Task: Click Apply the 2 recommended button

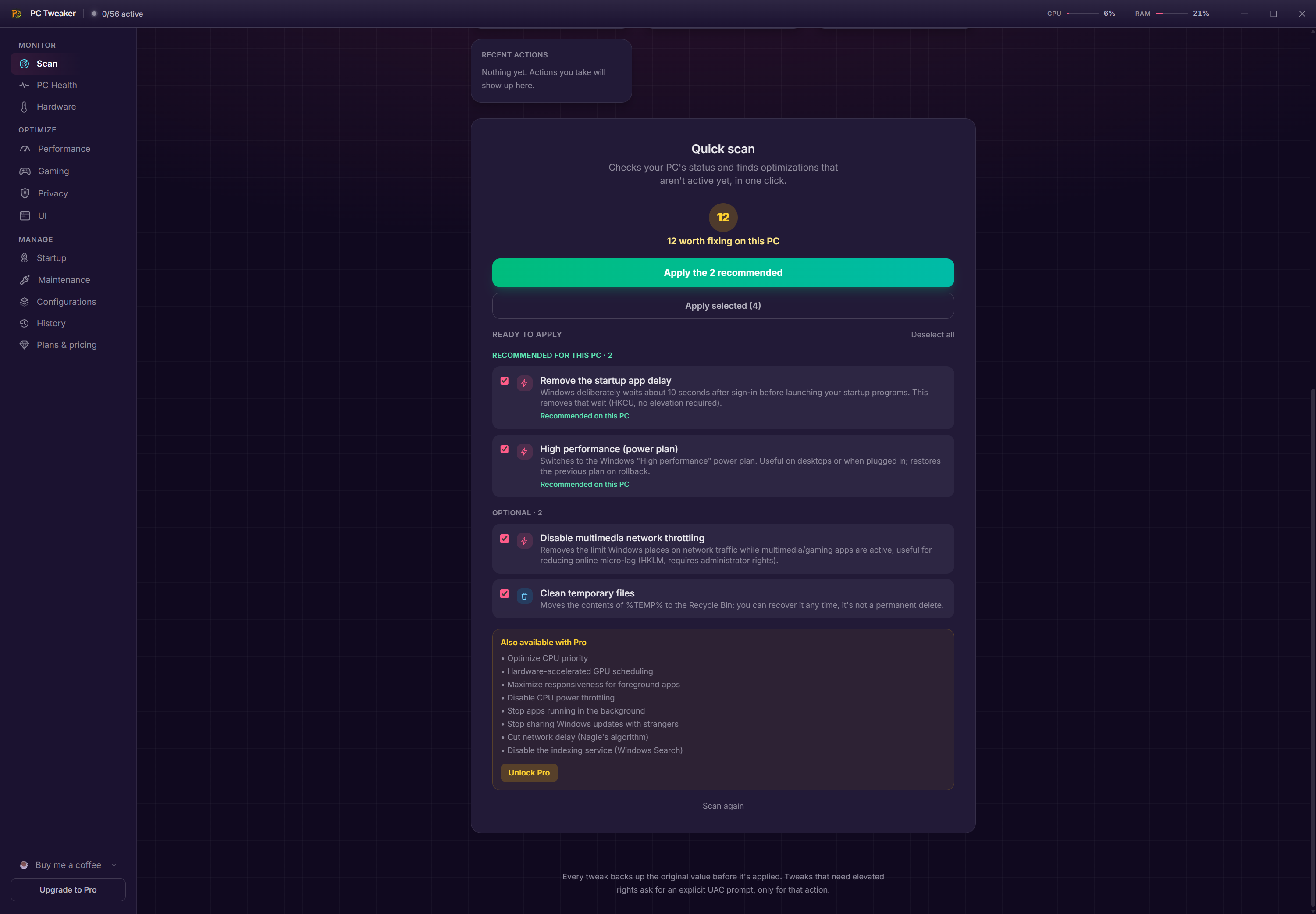Action: (x=723, y=273)
